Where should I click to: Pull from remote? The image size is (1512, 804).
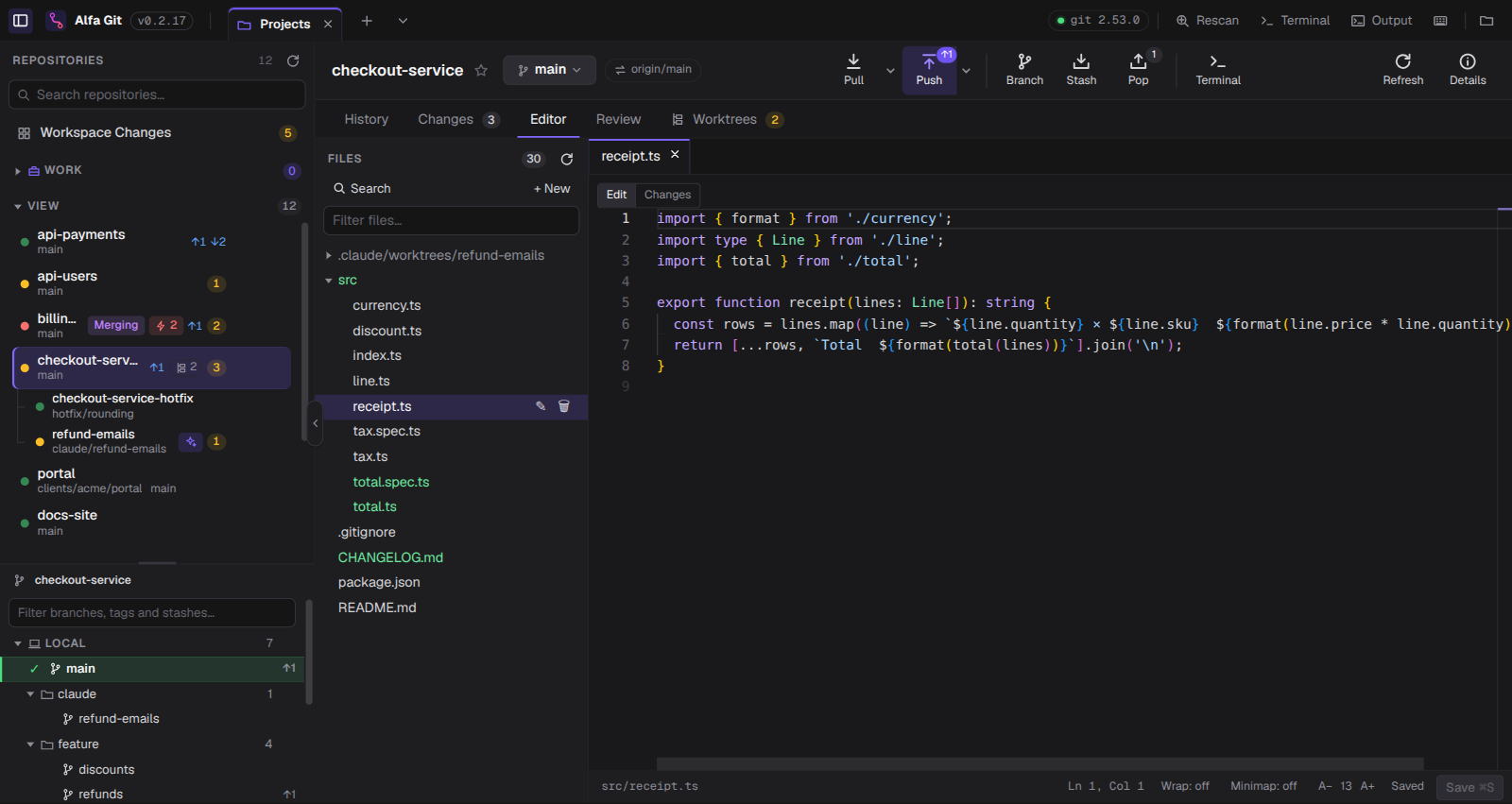pos(853,70)
